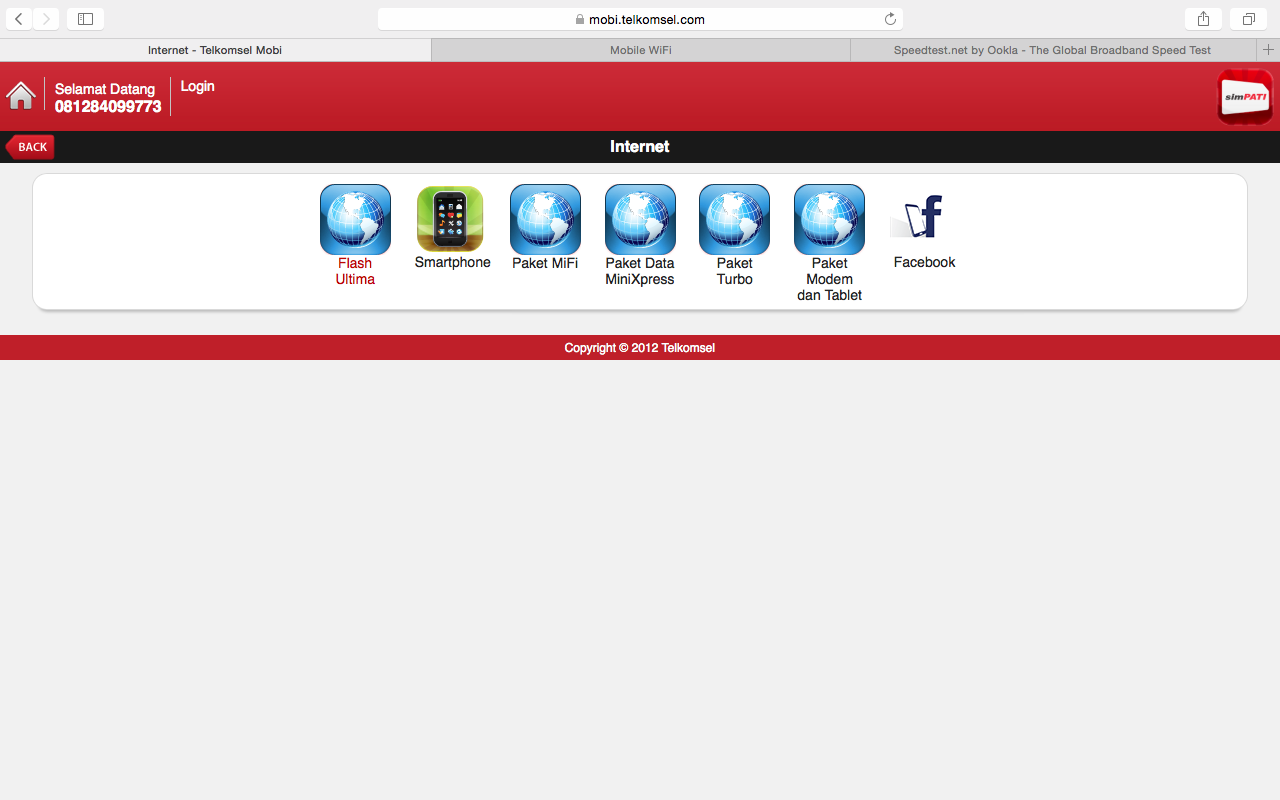The image size is (1280, 800).
Task: Go back in Safari history
Action: pos(19,19)
